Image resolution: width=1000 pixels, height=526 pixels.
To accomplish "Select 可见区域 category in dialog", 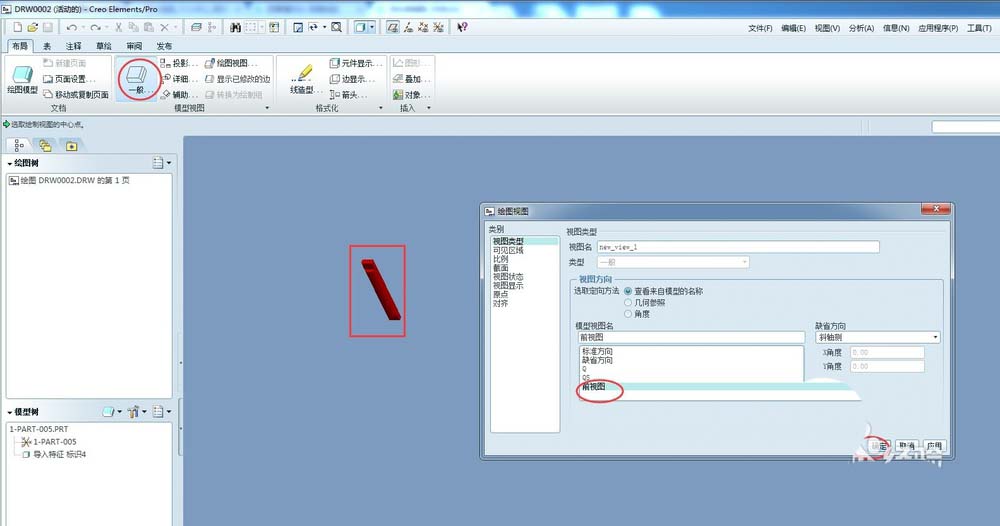I will 508,251.
